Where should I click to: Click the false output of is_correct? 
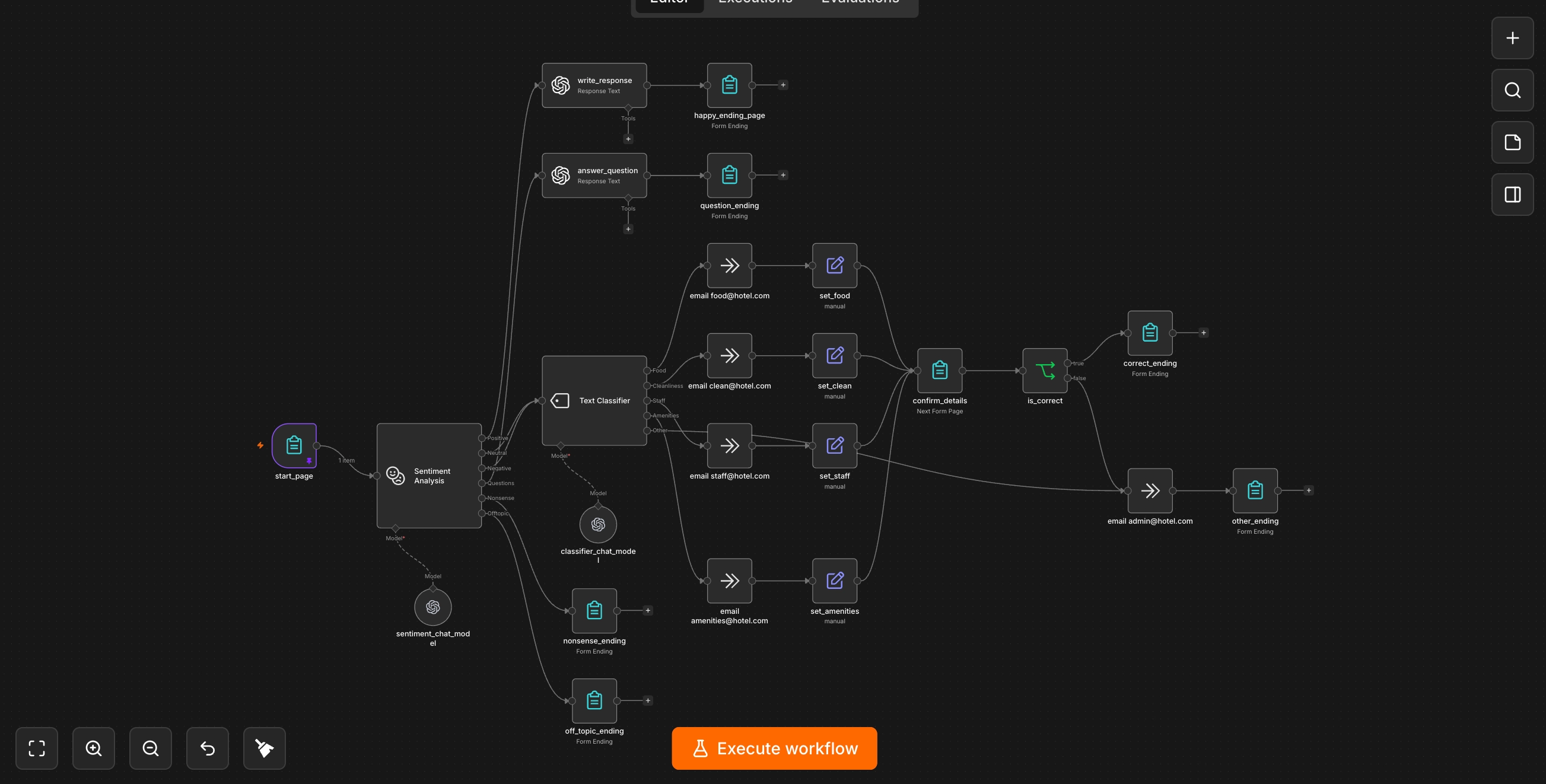[x=1068, y=378]
